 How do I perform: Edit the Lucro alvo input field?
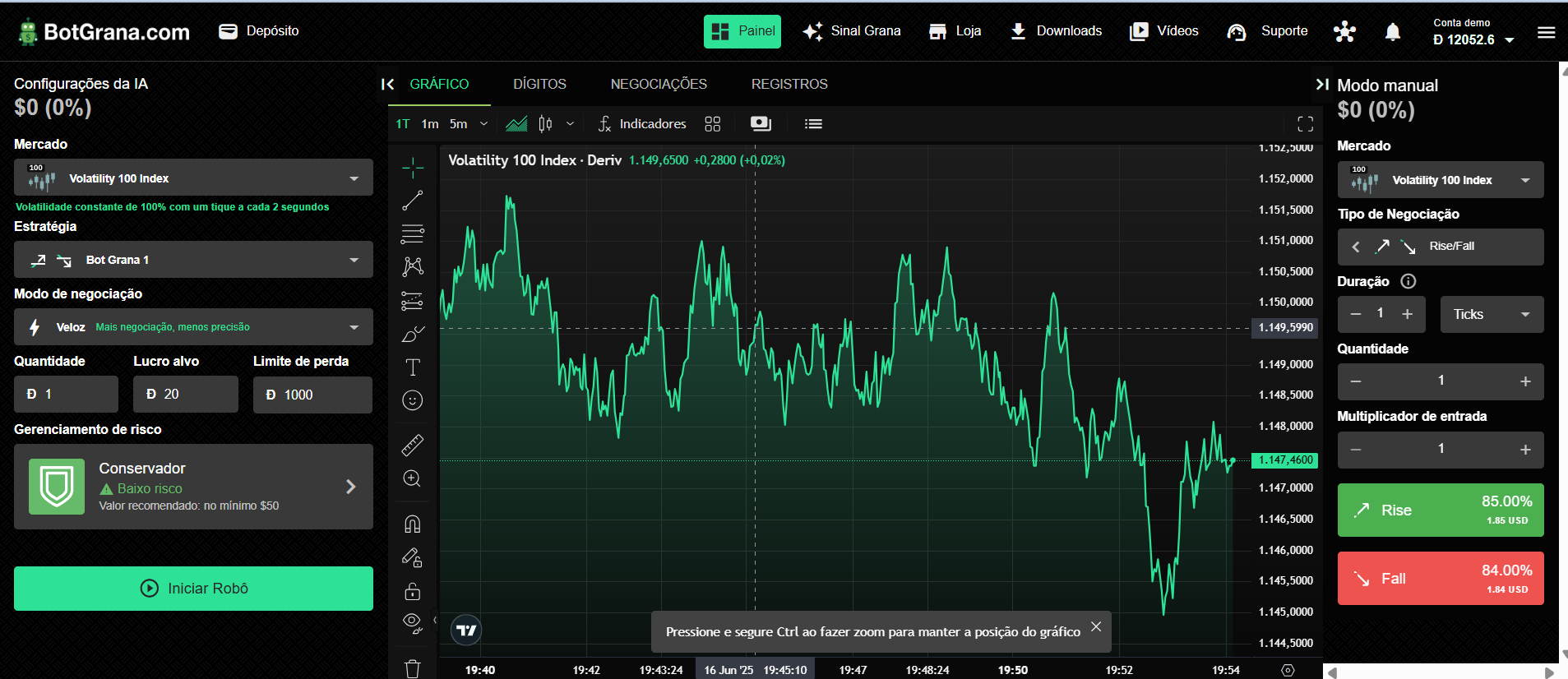point(186,395)
